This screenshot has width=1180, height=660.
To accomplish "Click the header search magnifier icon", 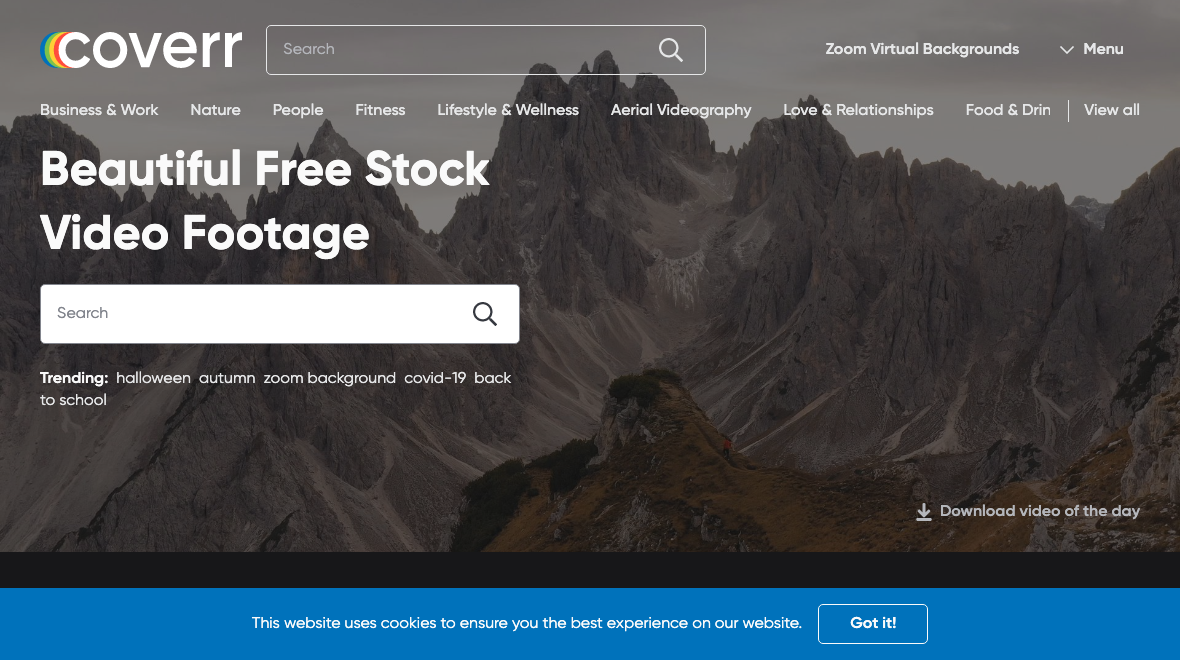I will click(x=671, y=50).
